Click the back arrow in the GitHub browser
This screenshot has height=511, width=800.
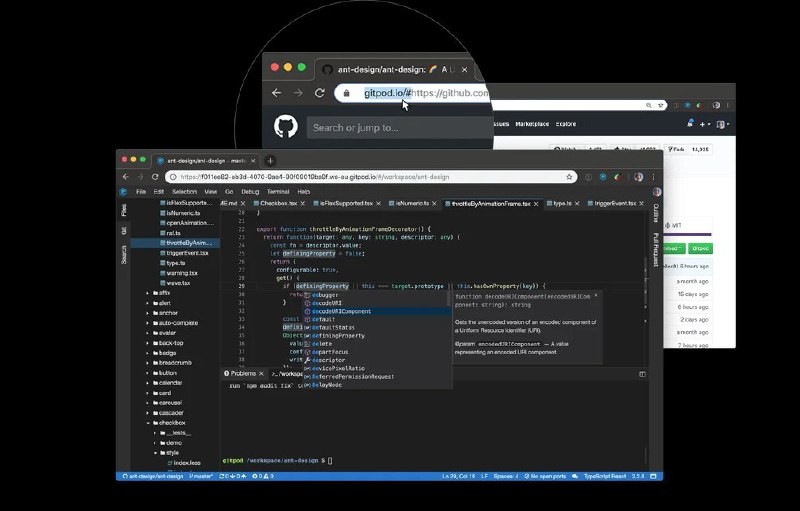pos(276,93)
